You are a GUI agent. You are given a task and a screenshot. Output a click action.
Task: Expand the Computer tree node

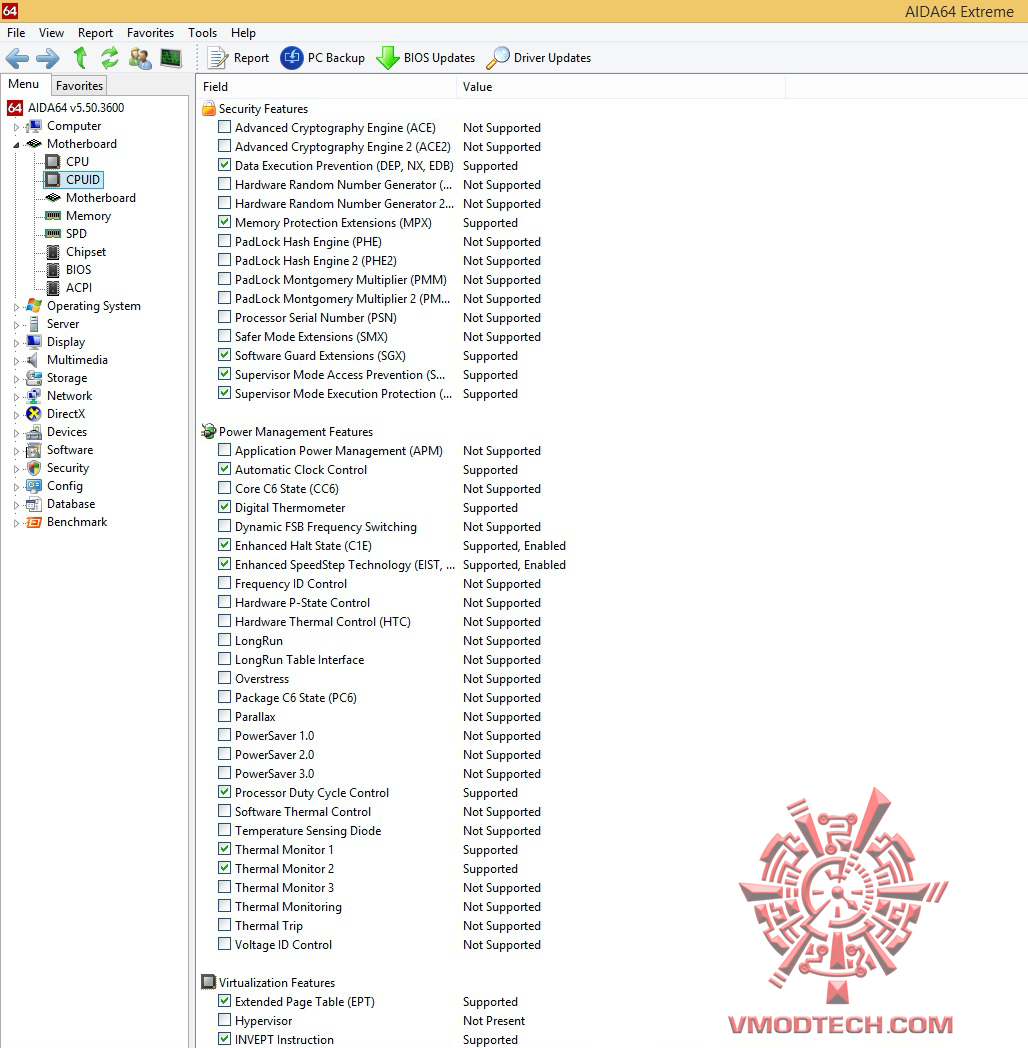click(x=16, y=126)
